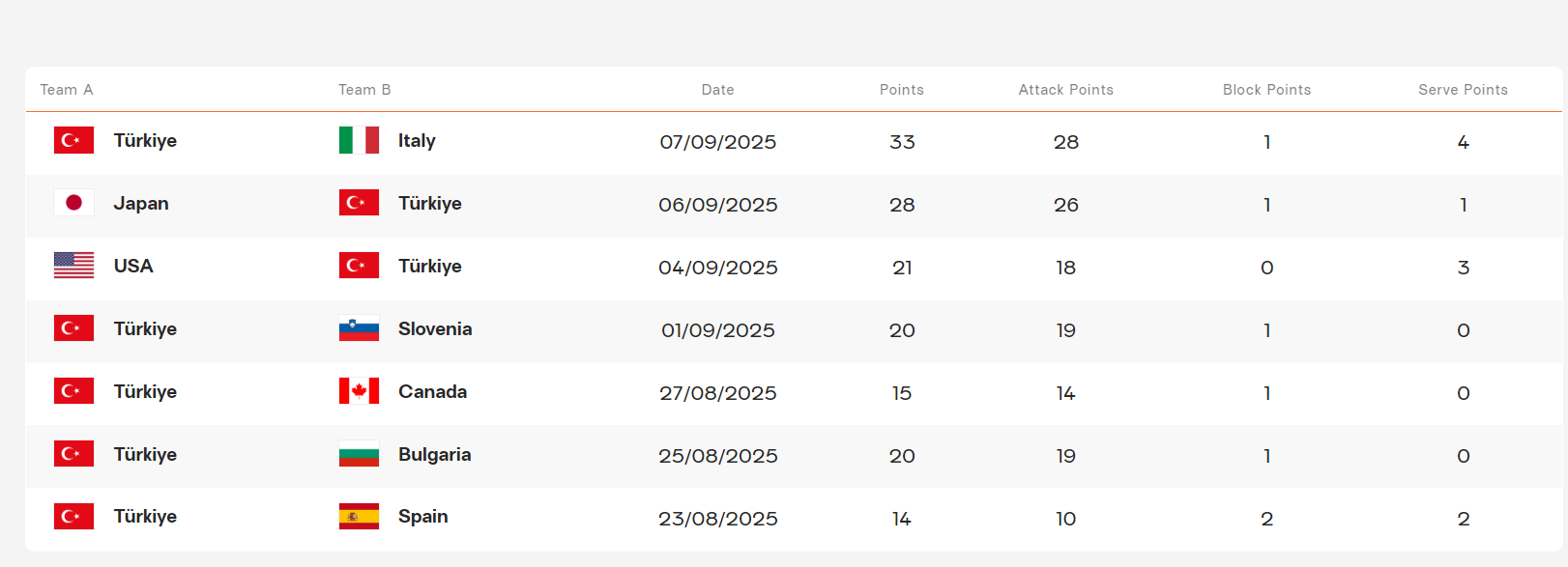This screenshot has width=1568, height=567.
Task: Click the Spain flag icon
Action: coord(359,517)
